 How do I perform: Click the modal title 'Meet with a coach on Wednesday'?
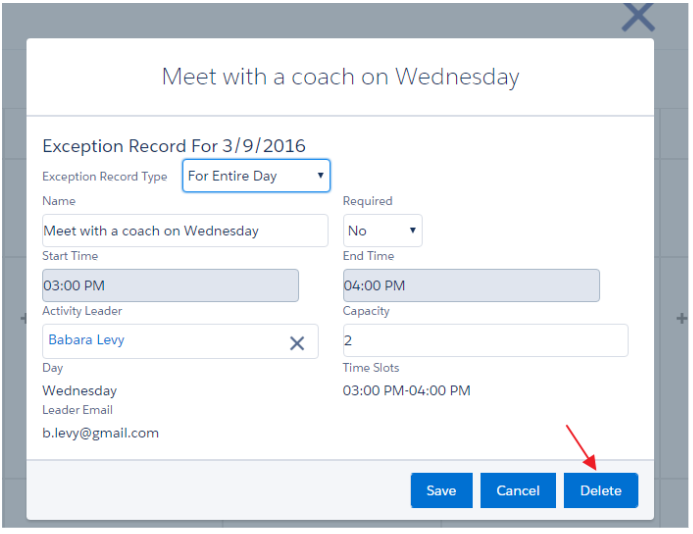(340, 77)
